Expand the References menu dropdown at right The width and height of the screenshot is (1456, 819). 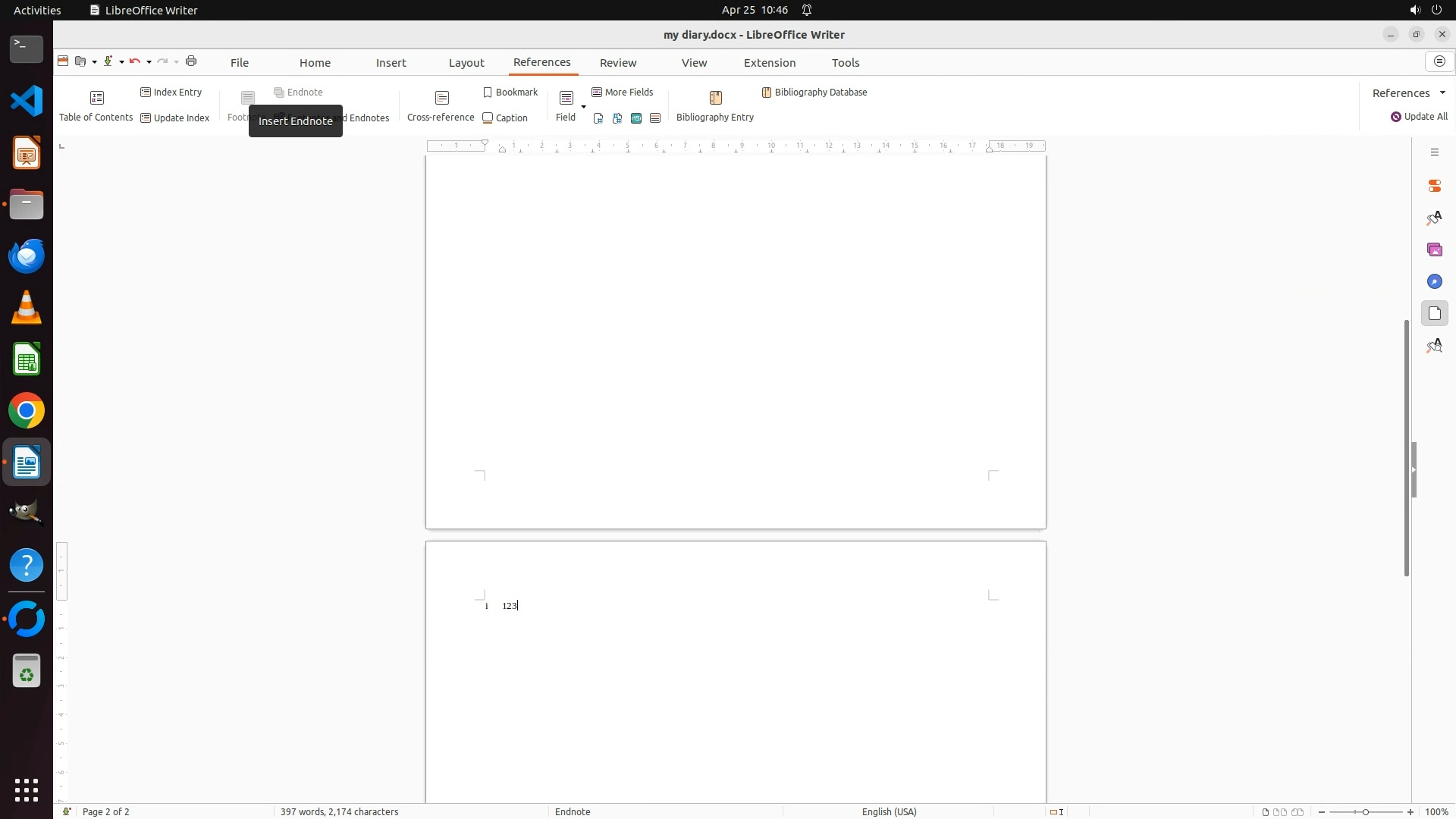pos(1442,93)
